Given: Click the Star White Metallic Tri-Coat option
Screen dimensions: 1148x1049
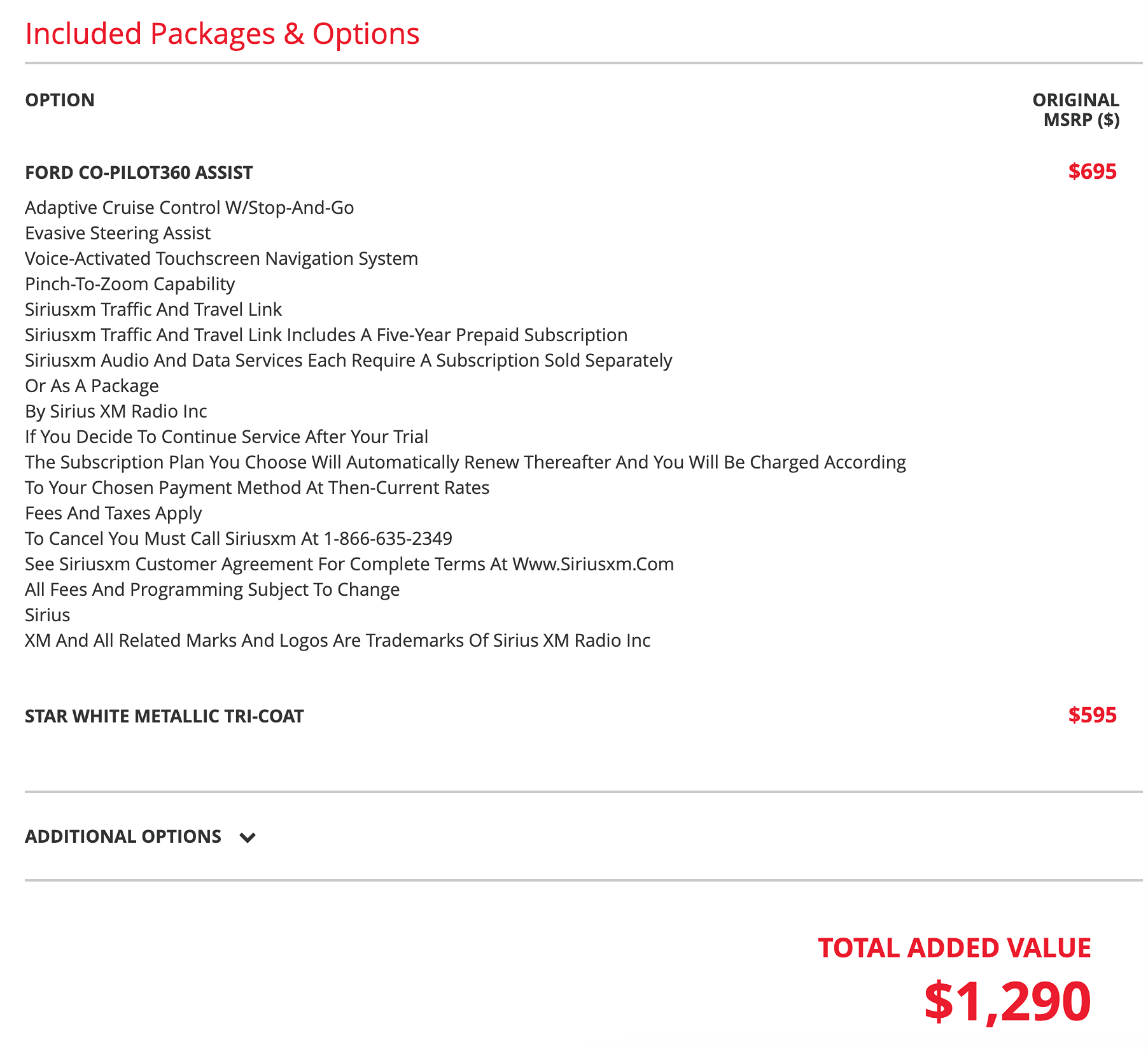Looking at the screenshot, I should [164, 716].
